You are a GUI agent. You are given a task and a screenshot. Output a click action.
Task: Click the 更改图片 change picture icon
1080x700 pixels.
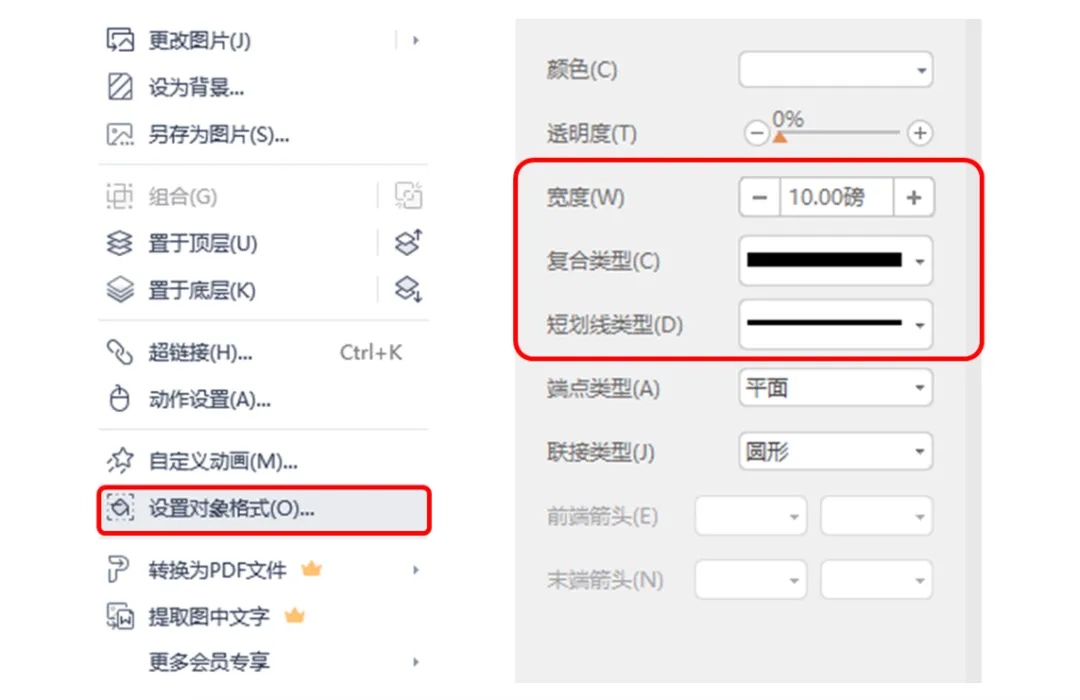point(120,40)
